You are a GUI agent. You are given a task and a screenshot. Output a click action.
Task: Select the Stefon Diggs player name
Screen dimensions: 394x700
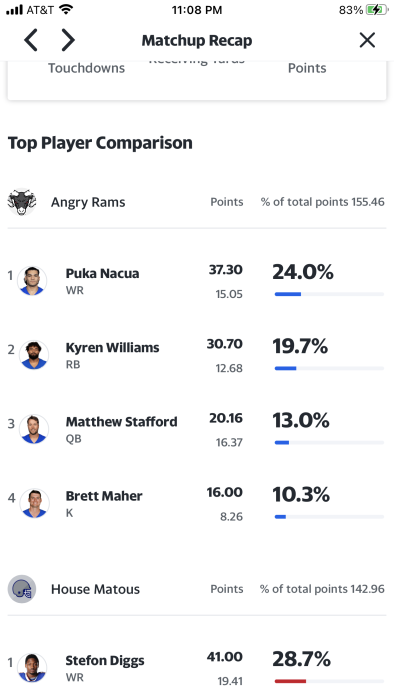coord(105,661)
